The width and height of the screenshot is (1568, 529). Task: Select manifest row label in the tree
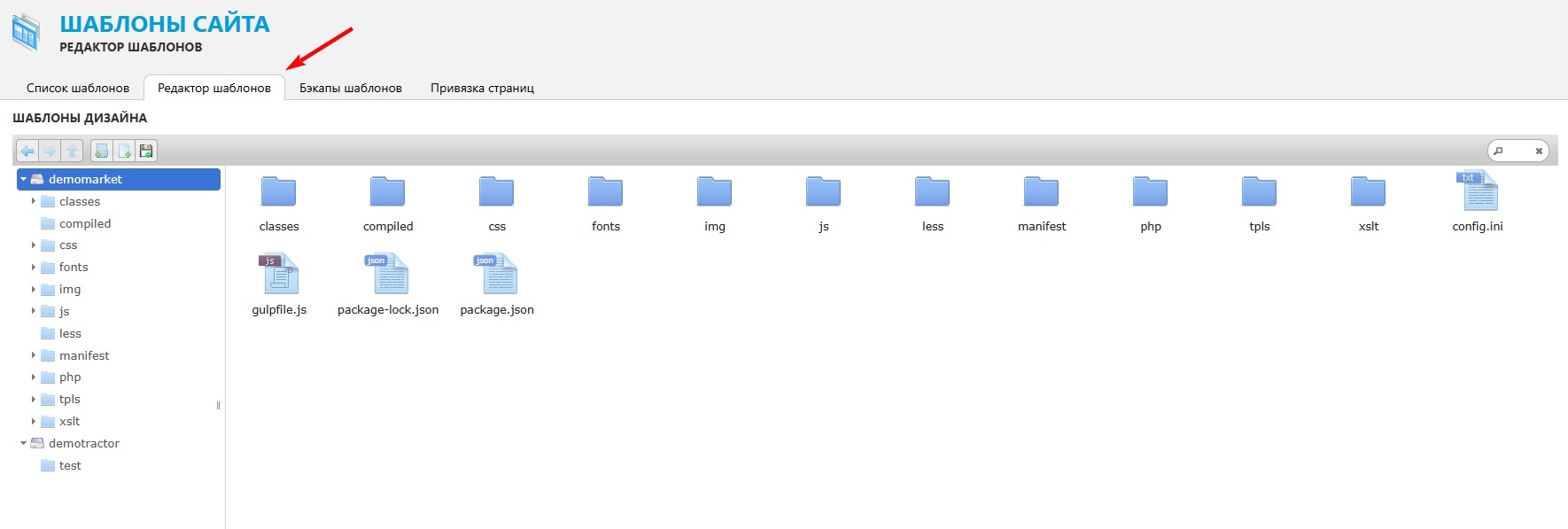coord(84,355)
